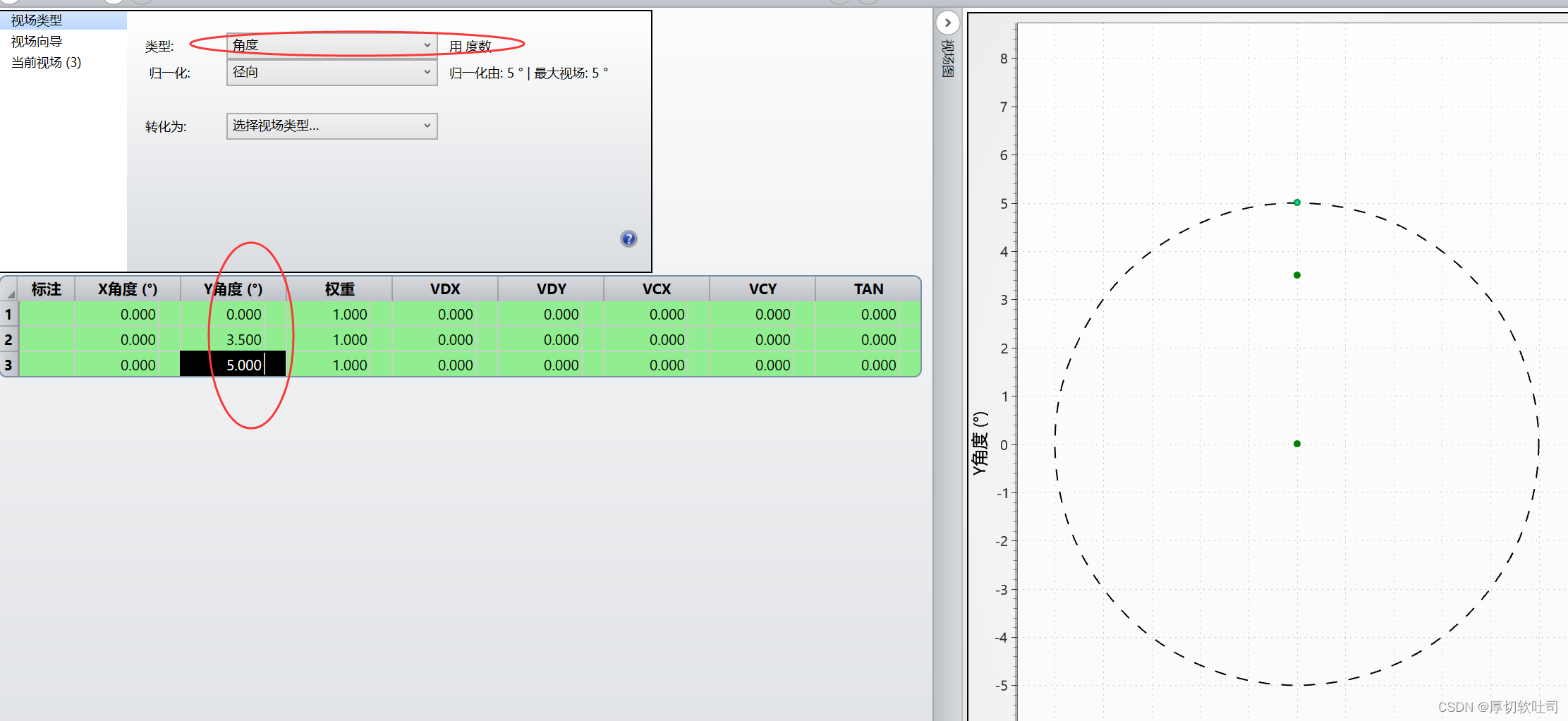Image resolution: width=1568 pixels, height=721 pixels.
Task: Click the X angle cell in row 1
Action: coord(128,315)
